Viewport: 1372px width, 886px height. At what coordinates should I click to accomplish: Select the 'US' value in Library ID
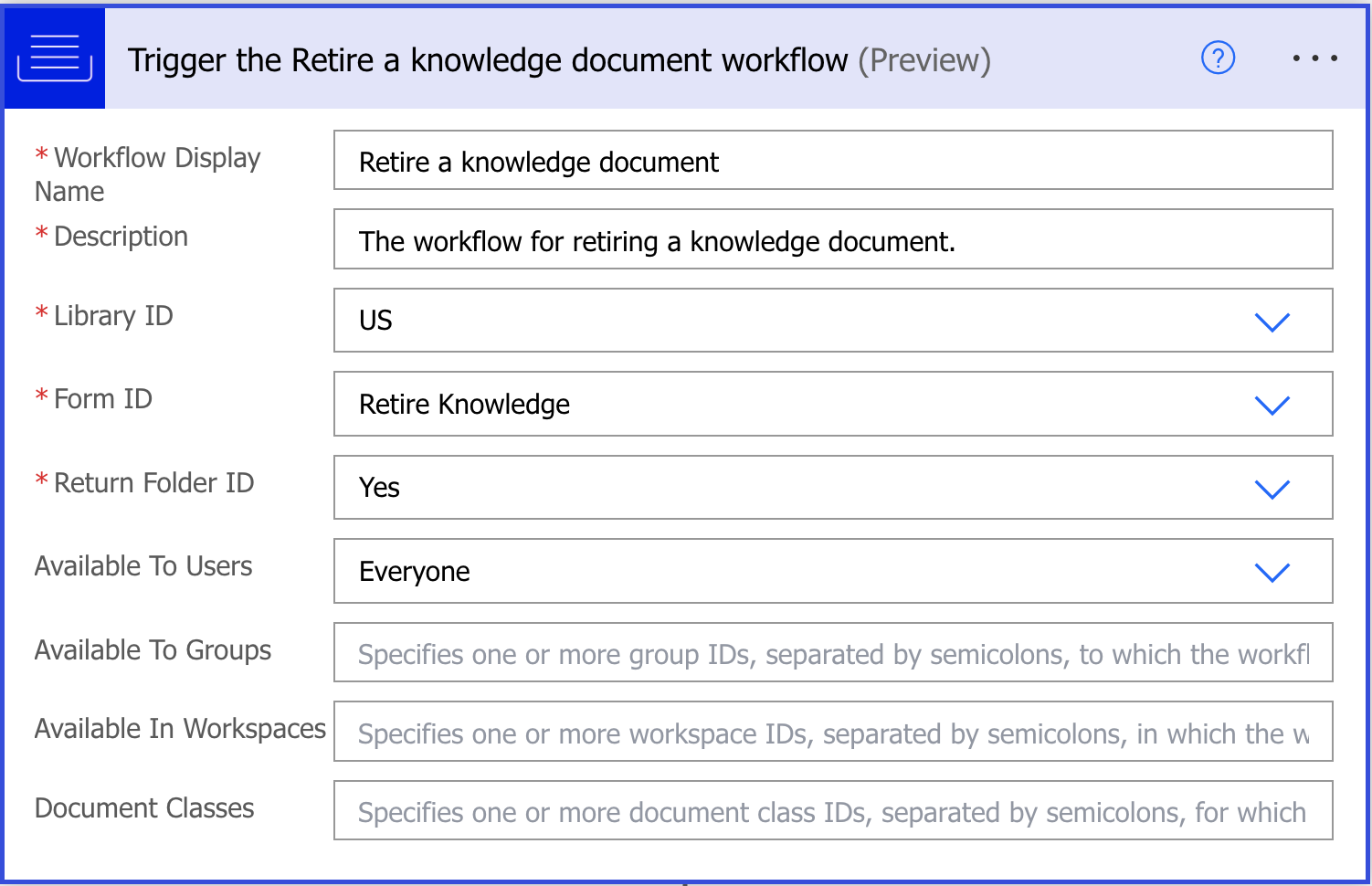(376, 321)
